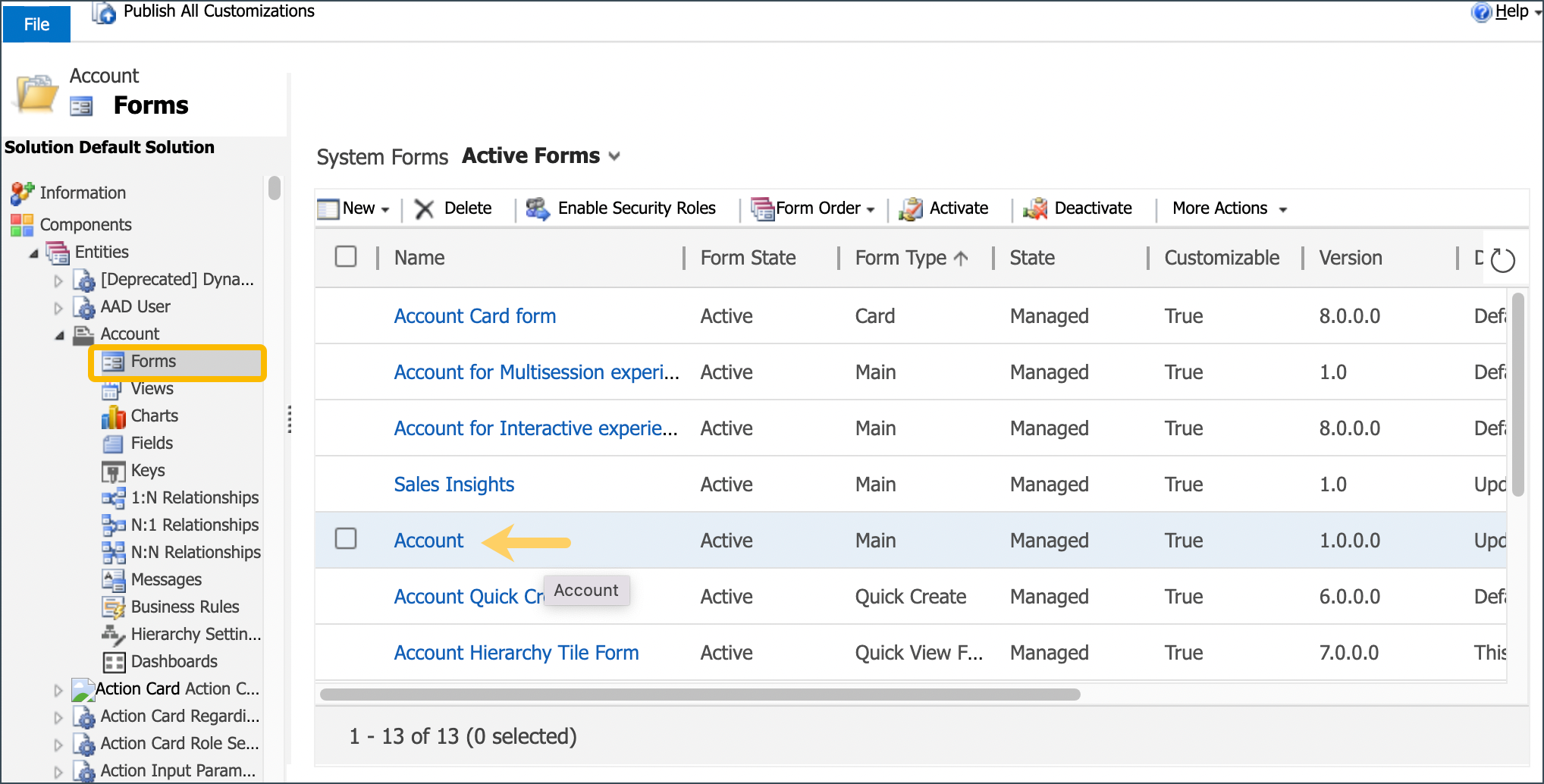The image size is (1544, 784).
Task: Click the horizontal scrollbar of forms grid
Action: point(700,695)
